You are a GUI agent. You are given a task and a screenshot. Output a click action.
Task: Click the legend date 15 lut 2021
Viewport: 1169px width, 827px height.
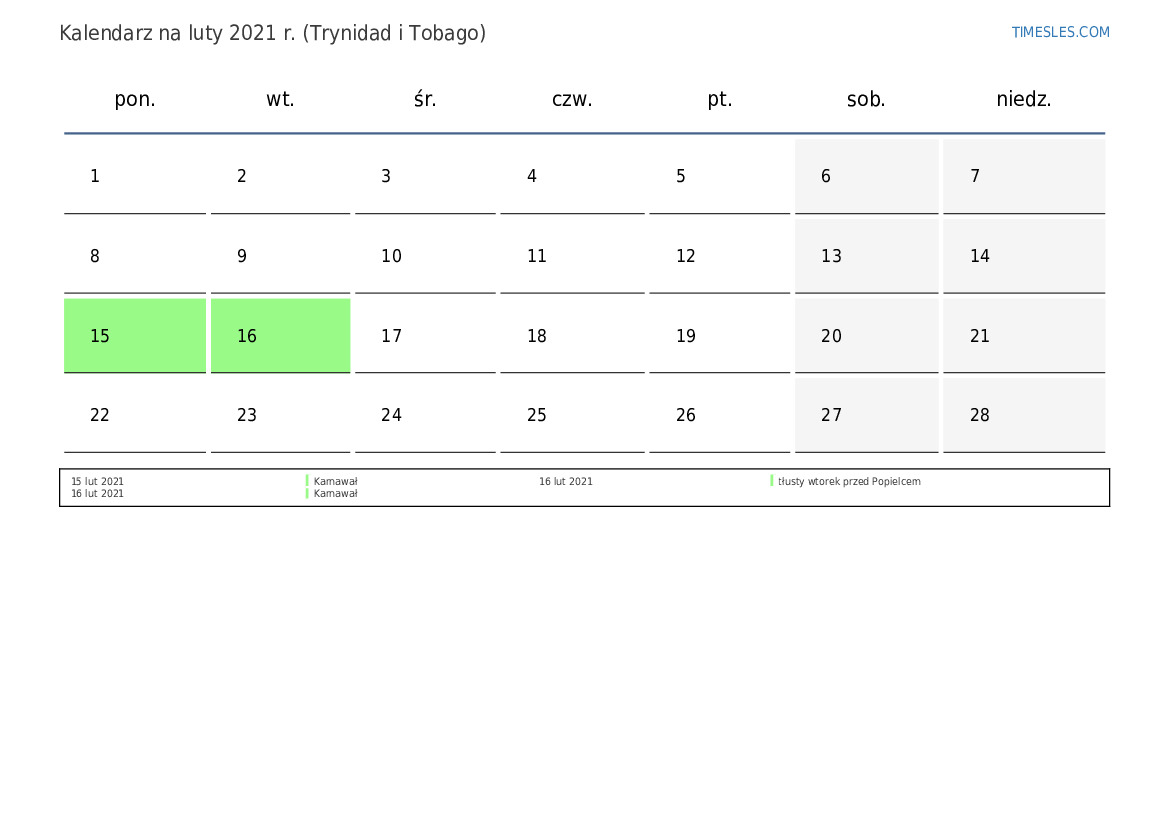click(x=98, y=482)
